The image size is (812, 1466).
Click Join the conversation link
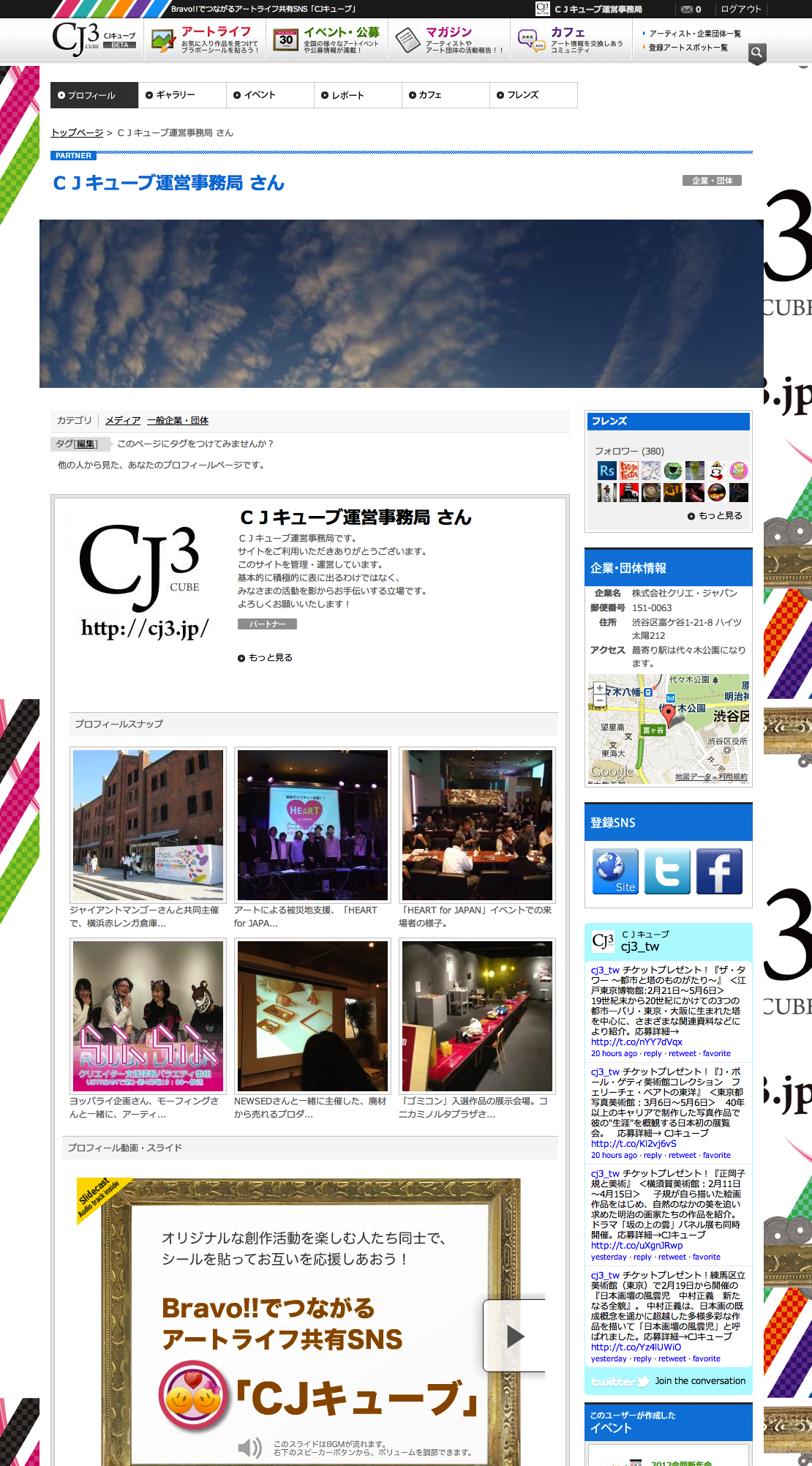tap(700, 1381)
